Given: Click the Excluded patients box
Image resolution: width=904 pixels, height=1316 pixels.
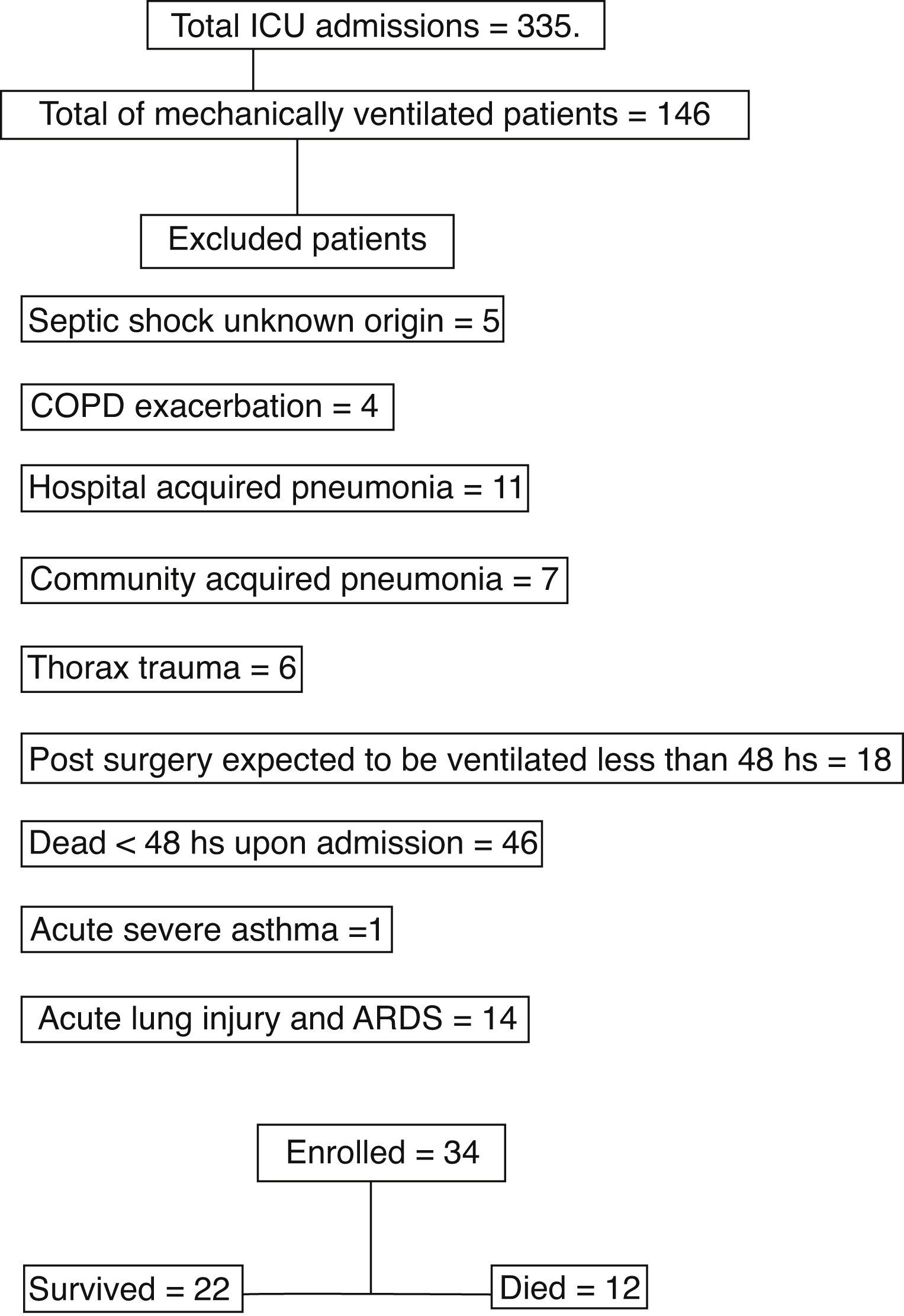Looking at the screenshot, I should coord(297,241).
